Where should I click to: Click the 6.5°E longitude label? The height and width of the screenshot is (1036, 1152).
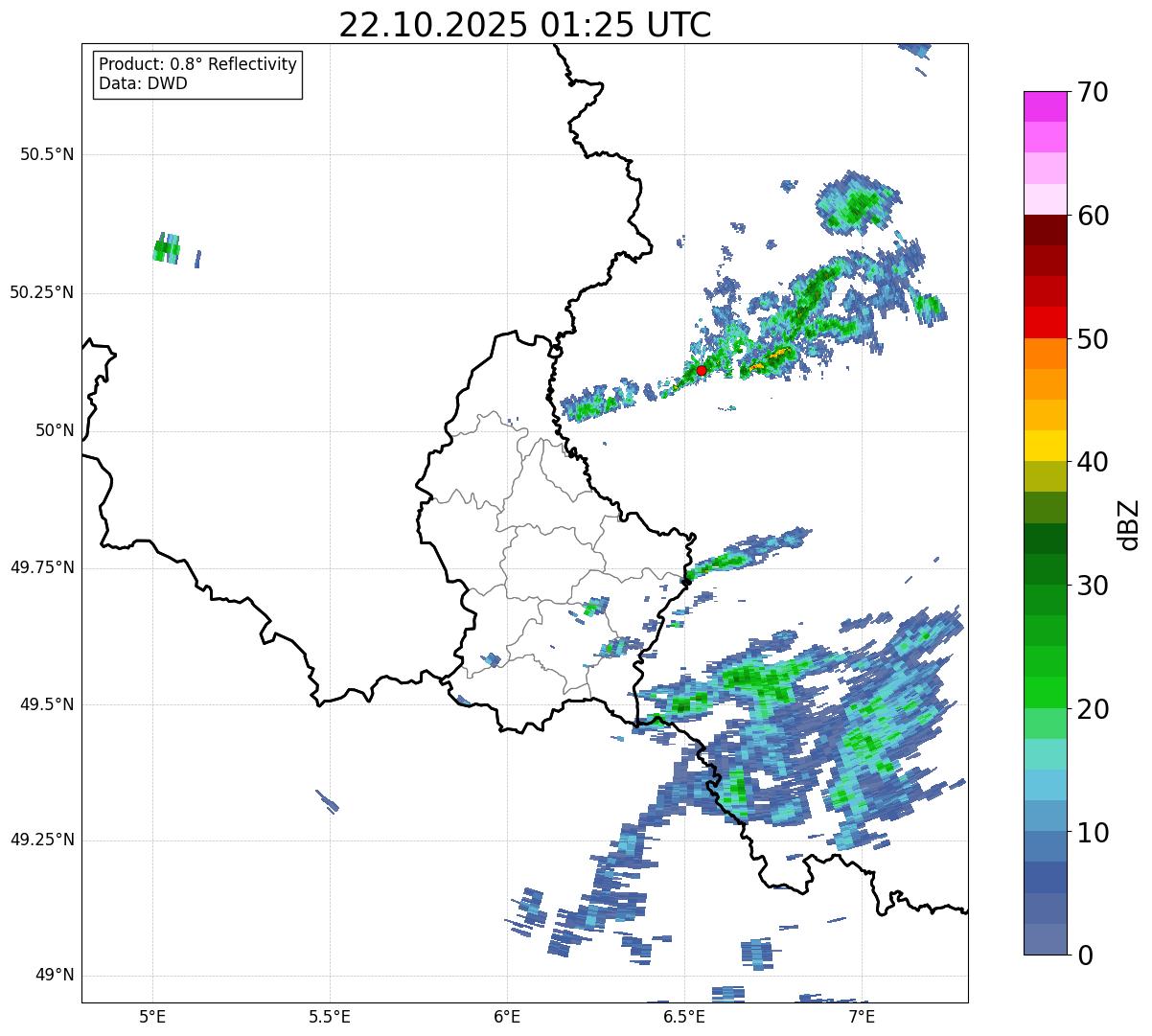tap(684, 1017)
